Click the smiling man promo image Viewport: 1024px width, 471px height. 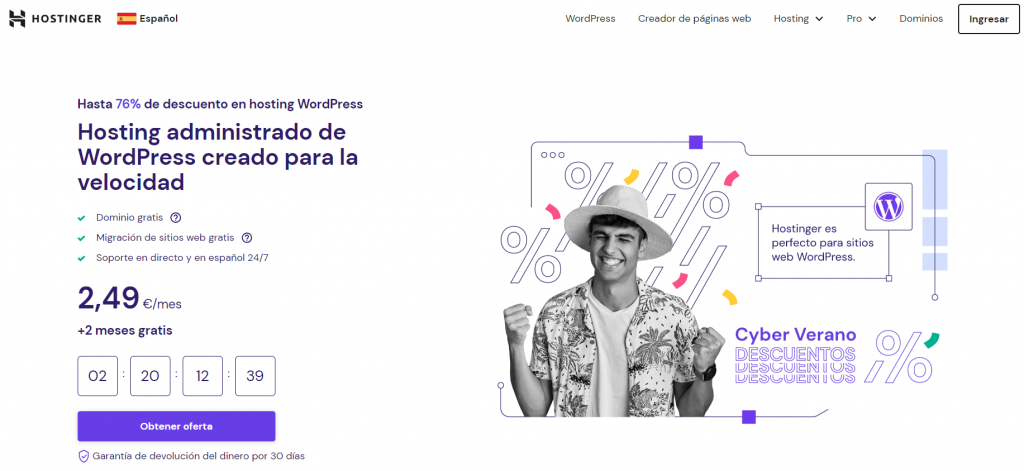click(x=614, y=302)
